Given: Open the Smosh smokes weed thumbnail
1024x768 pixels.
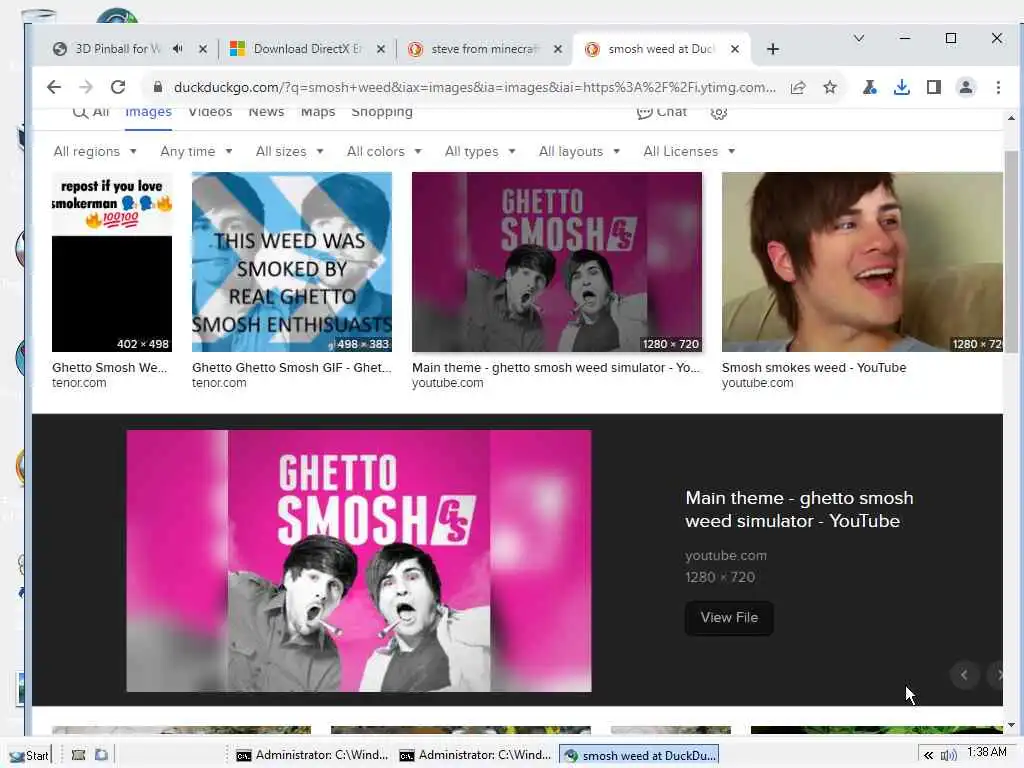Looking at the screenshot, I should click(x=862, y=262).
